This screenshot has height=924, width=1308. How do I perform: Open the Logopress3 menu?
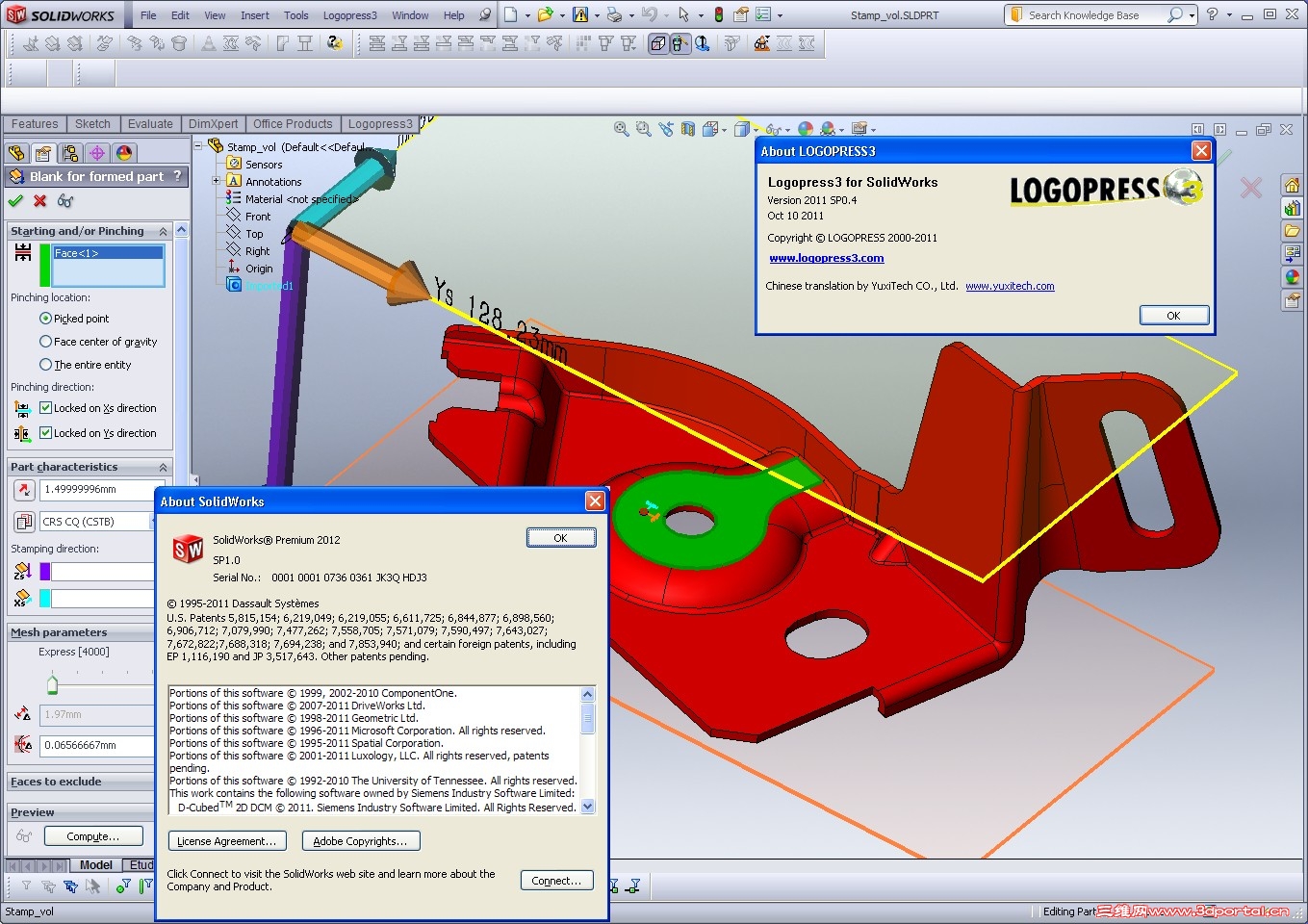[349, 15]
